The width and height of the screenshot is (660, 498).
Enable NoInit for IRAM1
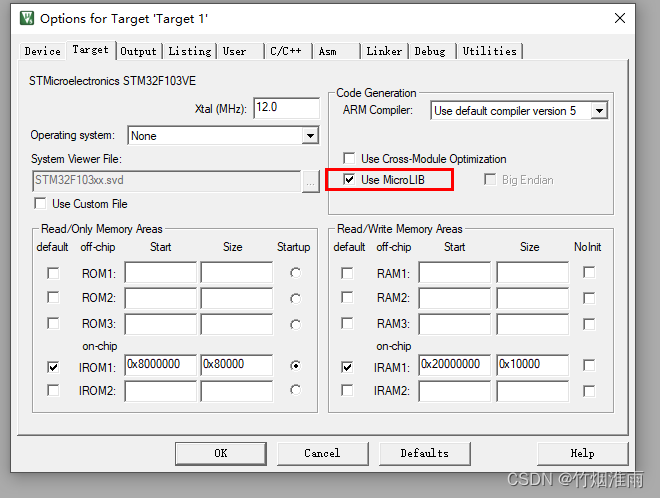(x=589, y=365)
